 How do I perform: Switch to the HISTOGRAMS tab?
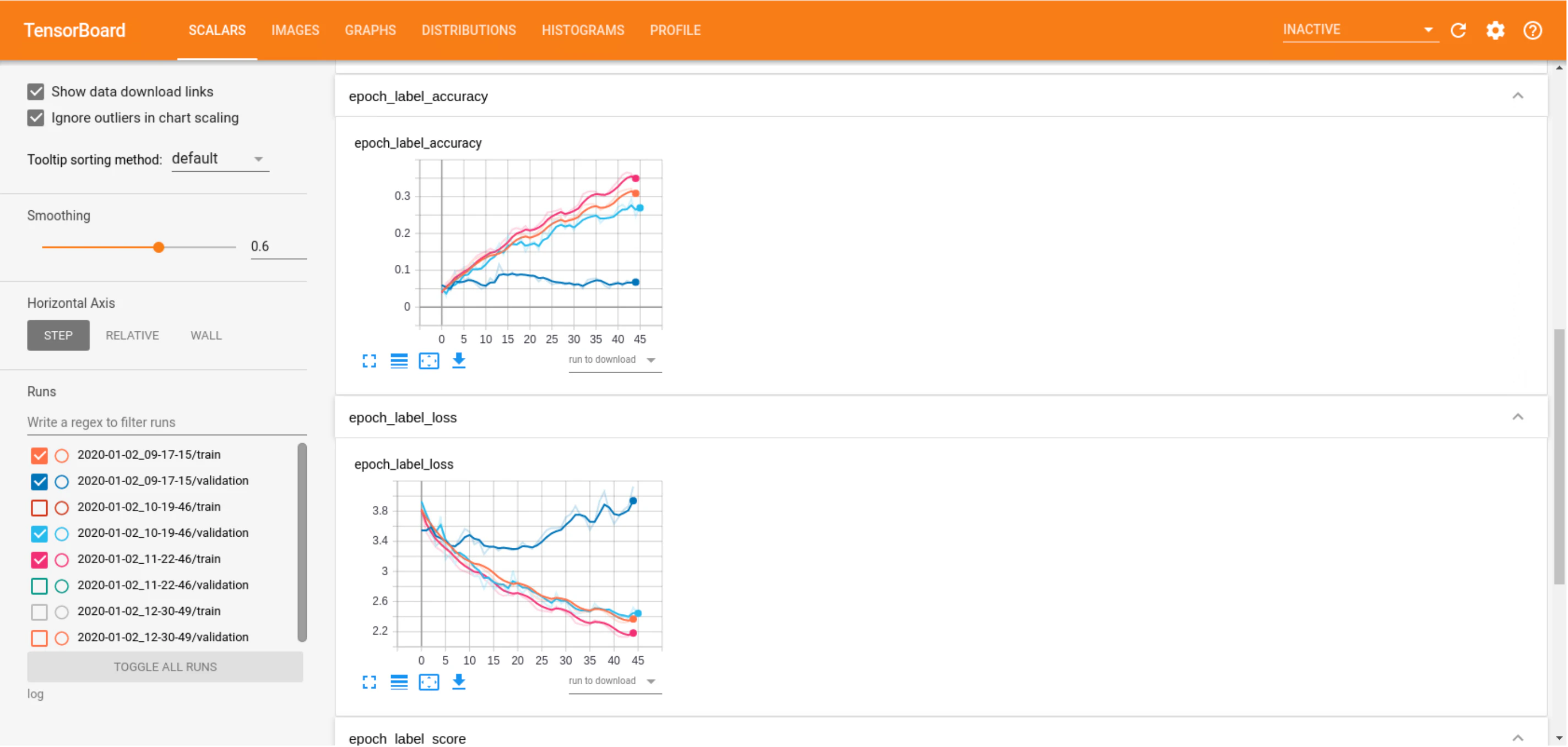(583, 30)
